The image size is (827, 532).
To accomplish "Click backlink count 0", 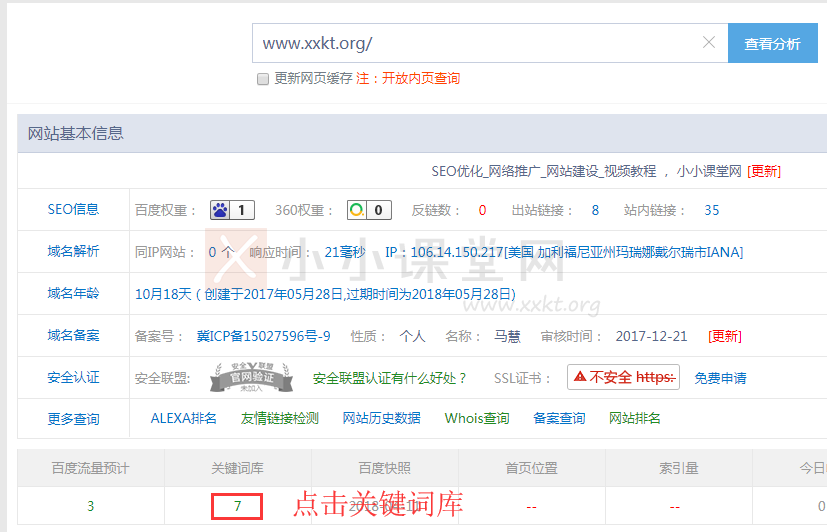I will 482,210.
